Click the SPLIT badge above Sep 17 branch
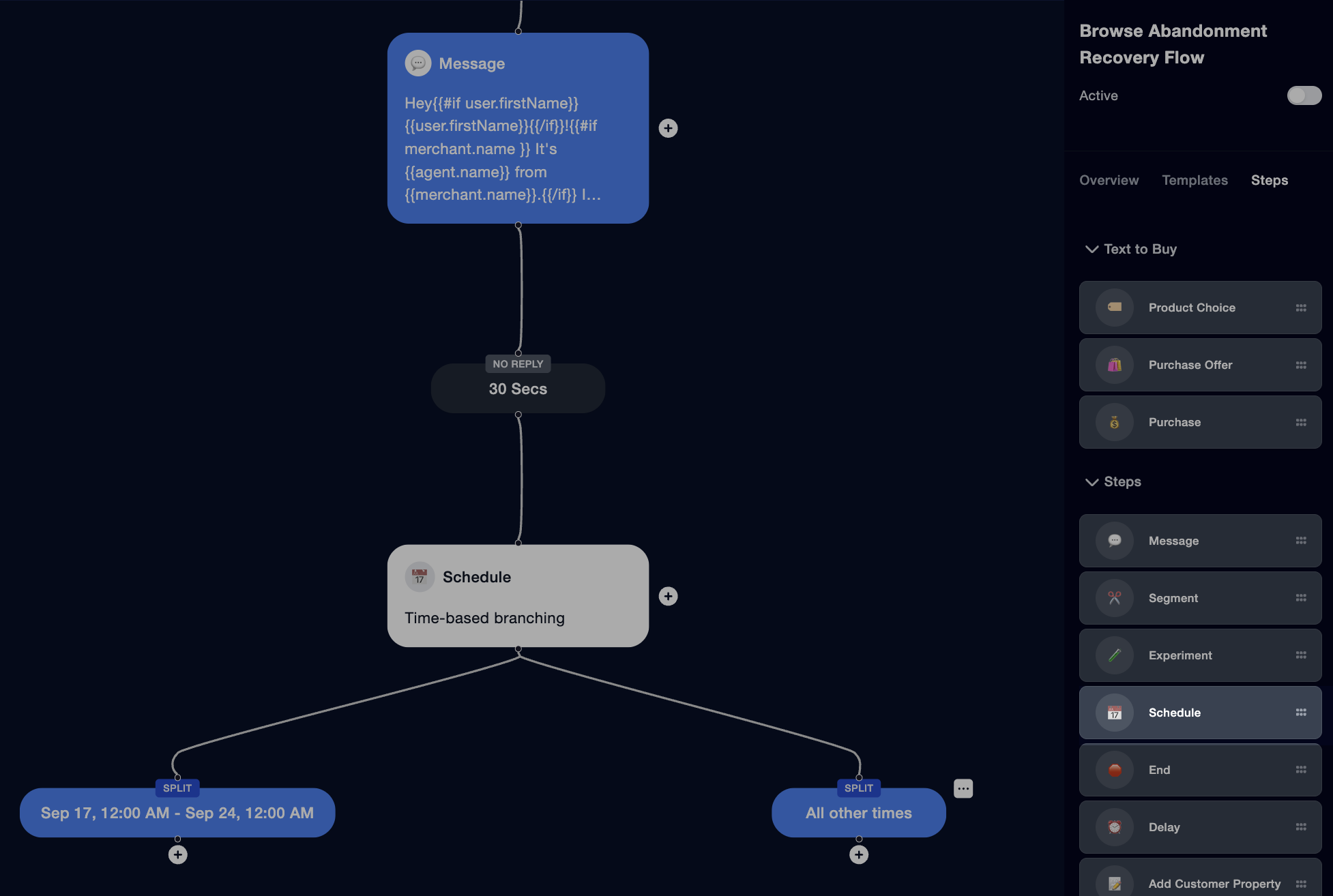The width and height of the screenshot is (1333, 896). (x=177, y=788)
